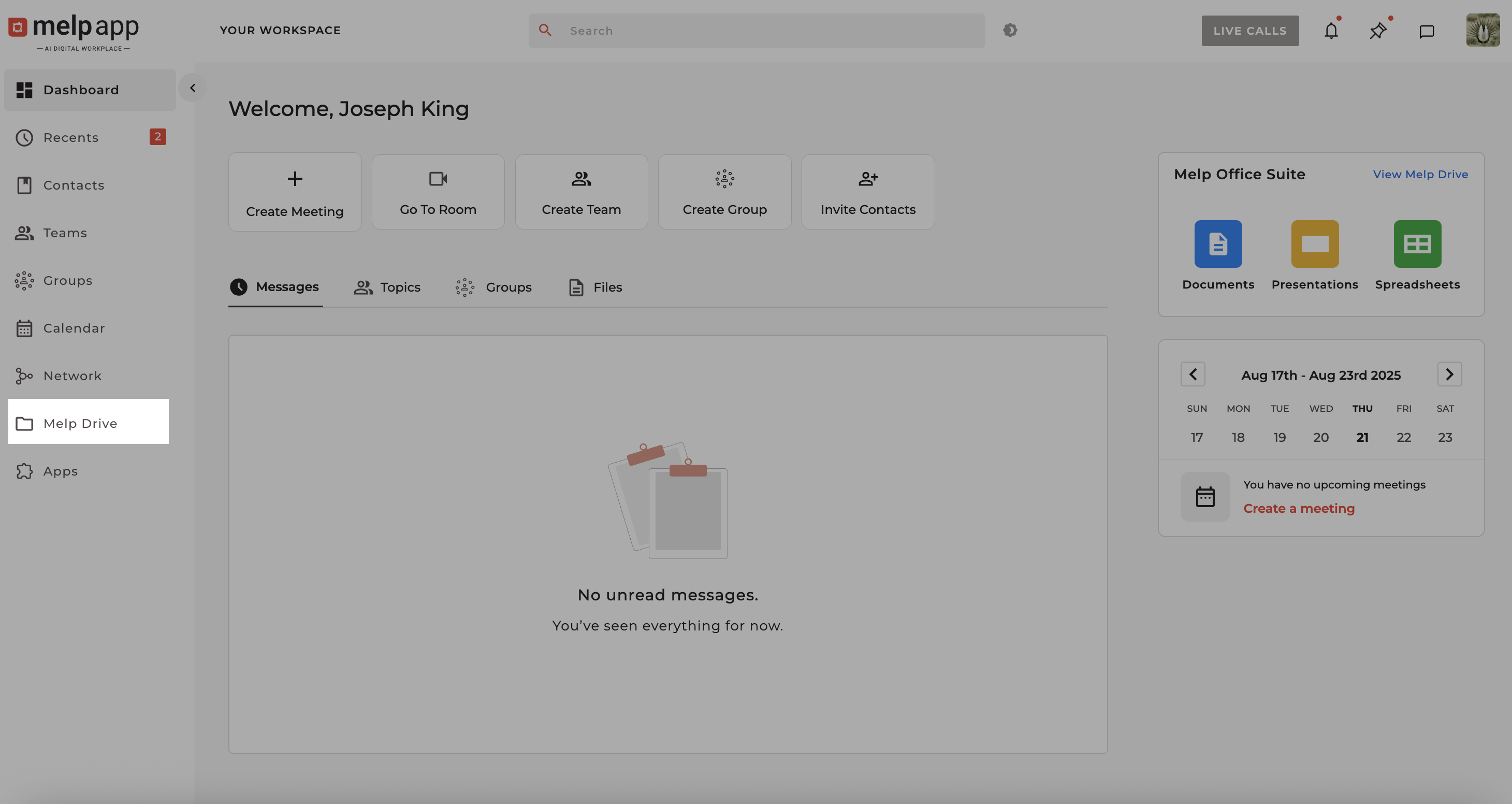Open Presentations in Melp Office Suite
The image size is (1512, 804).
pyautogui.click(x=1314, y=245)
